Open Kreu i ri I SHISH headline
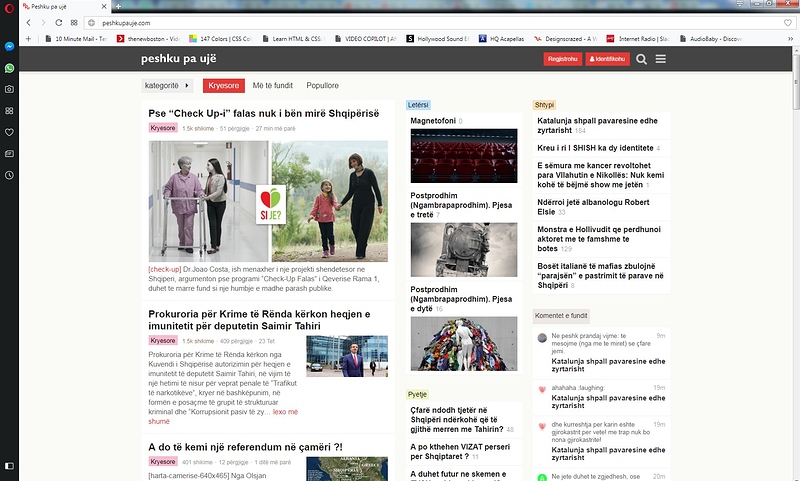The height and width of the screenshot is (481, 800). [595, 148]
